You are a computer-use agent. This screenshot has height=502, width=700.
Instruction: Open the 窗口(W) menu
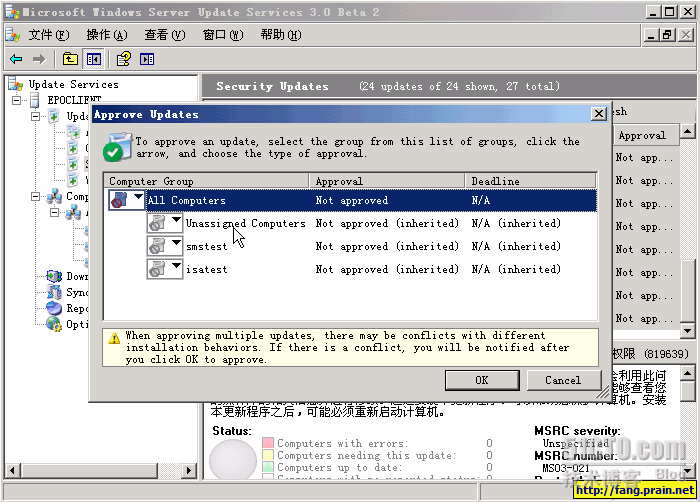coord(223,35)
